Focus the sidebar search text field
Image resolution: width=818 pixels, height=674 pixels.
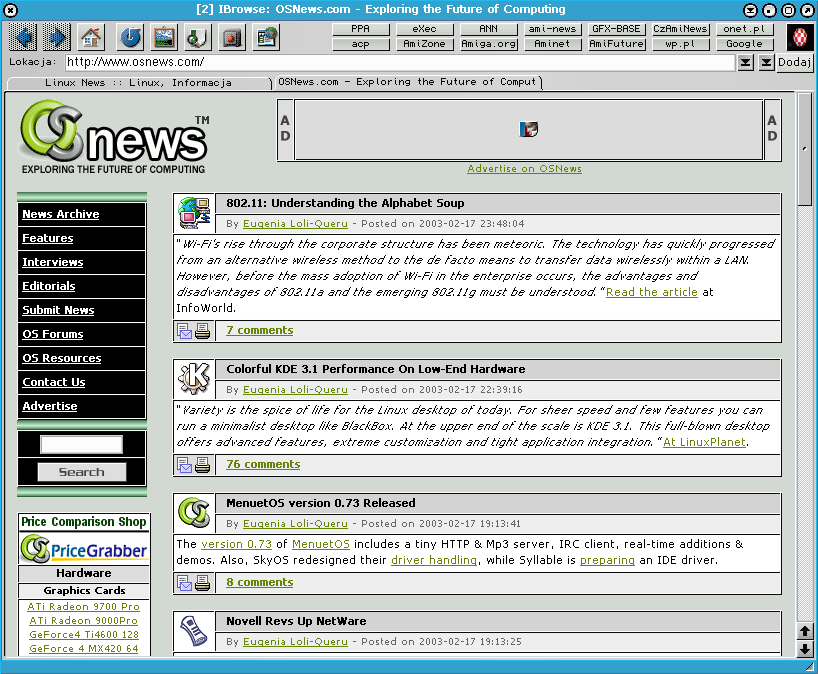81,444
